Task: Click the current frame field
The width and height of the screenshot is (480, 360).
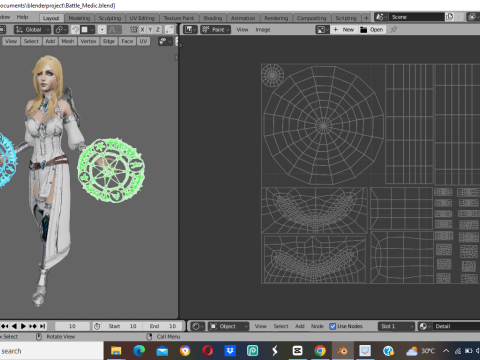Action: coord(72,326)
